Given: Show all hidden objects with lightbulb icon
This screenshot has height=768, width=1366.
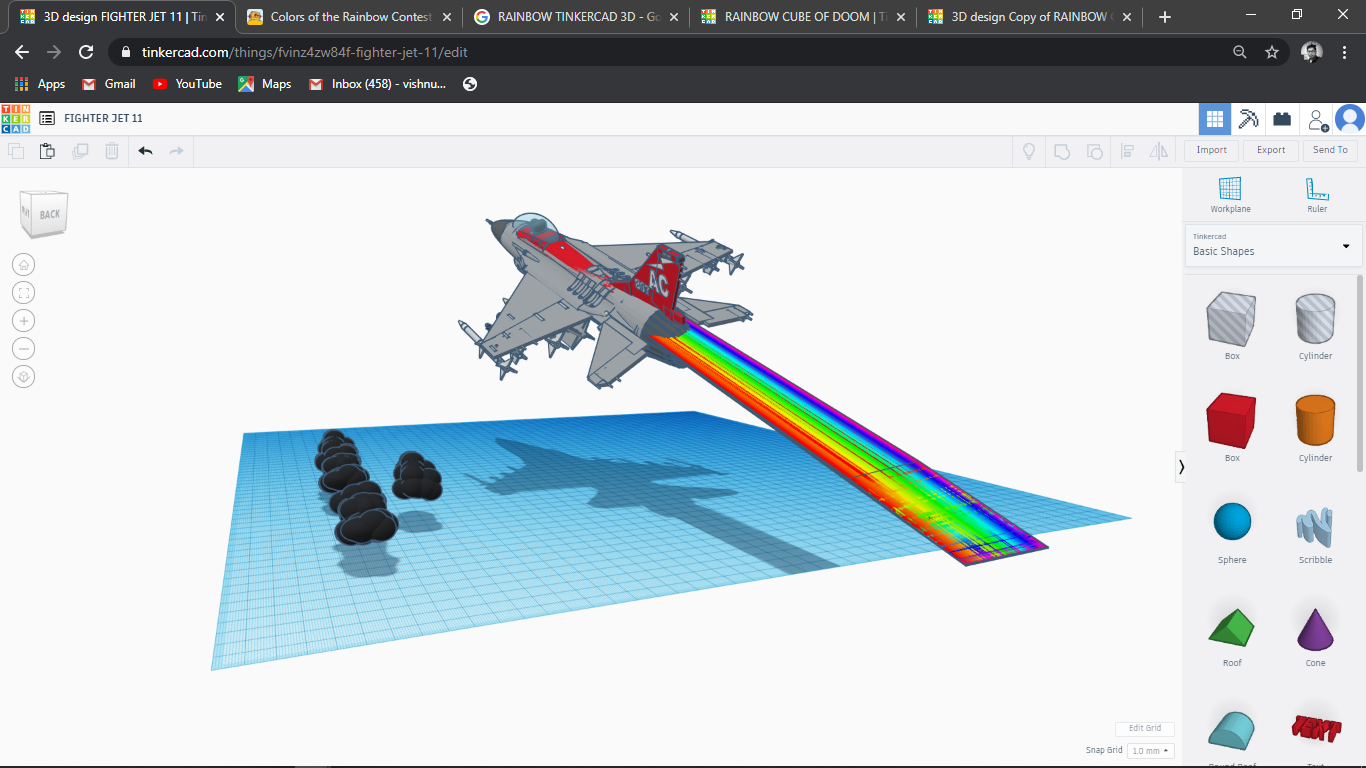Looking at the screenshot, I should pos(1028,150).
